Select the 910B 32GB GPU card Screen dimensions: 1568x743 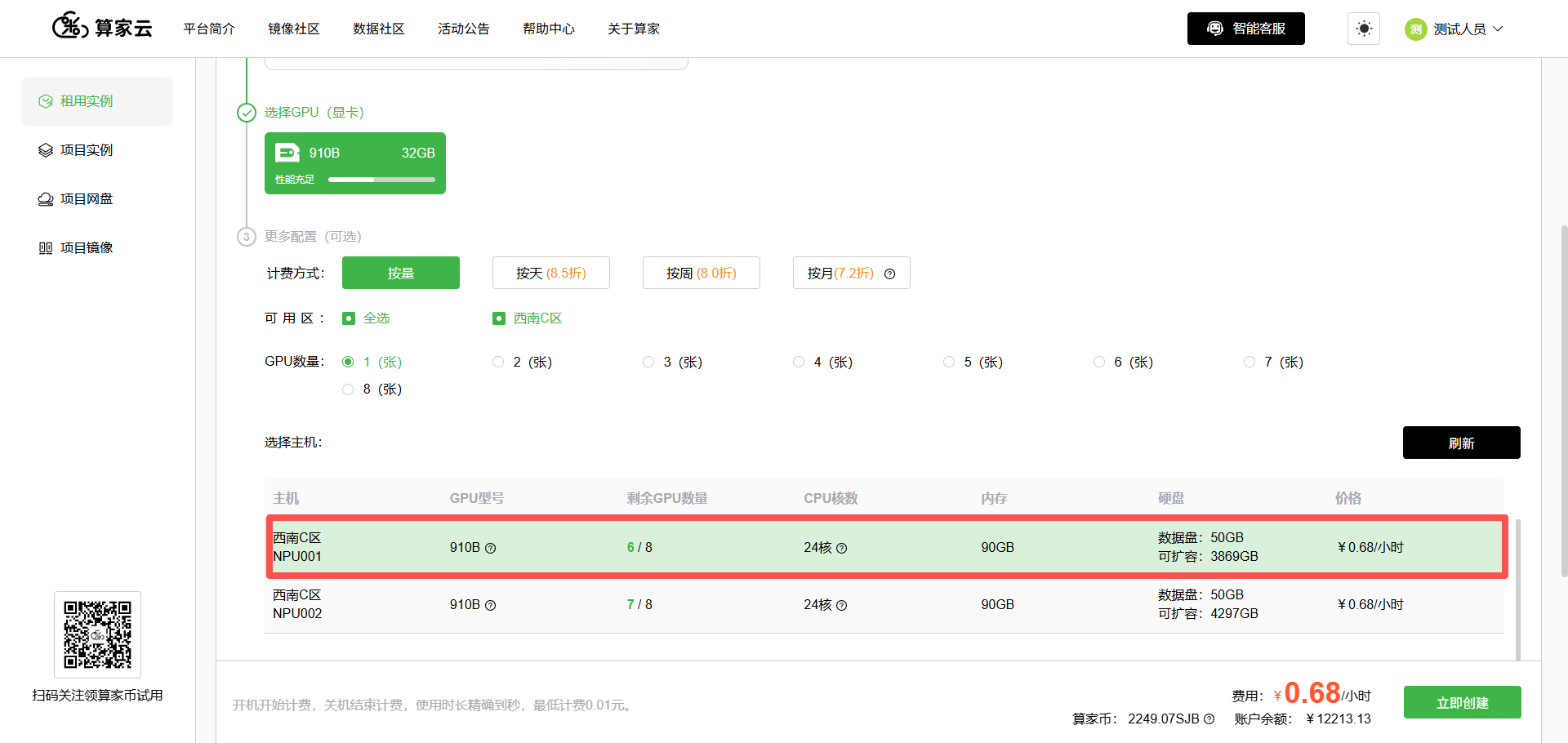coord(355,163)
